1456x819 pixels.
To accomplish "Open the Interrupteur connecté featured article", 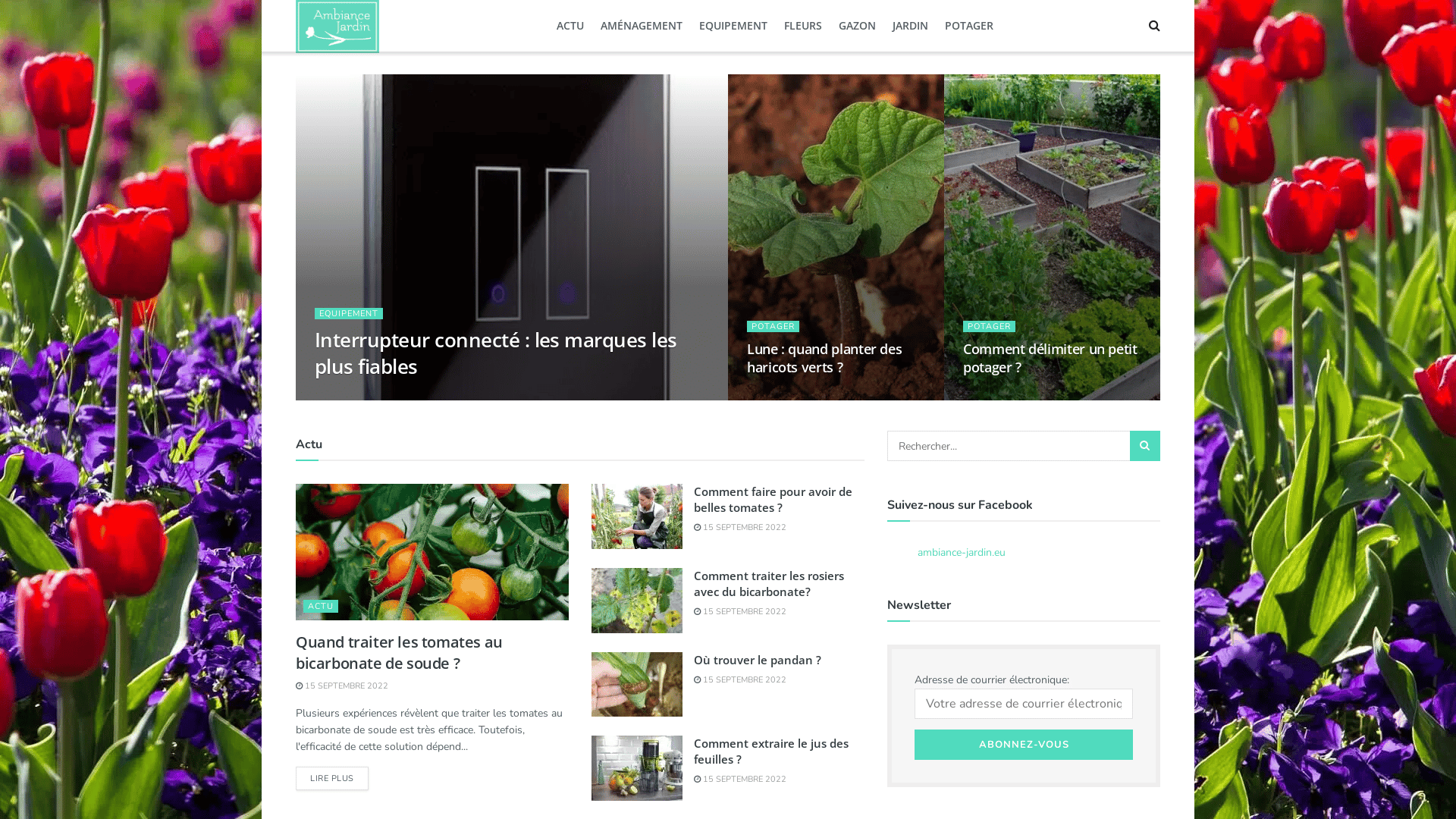I will [495, 353].
